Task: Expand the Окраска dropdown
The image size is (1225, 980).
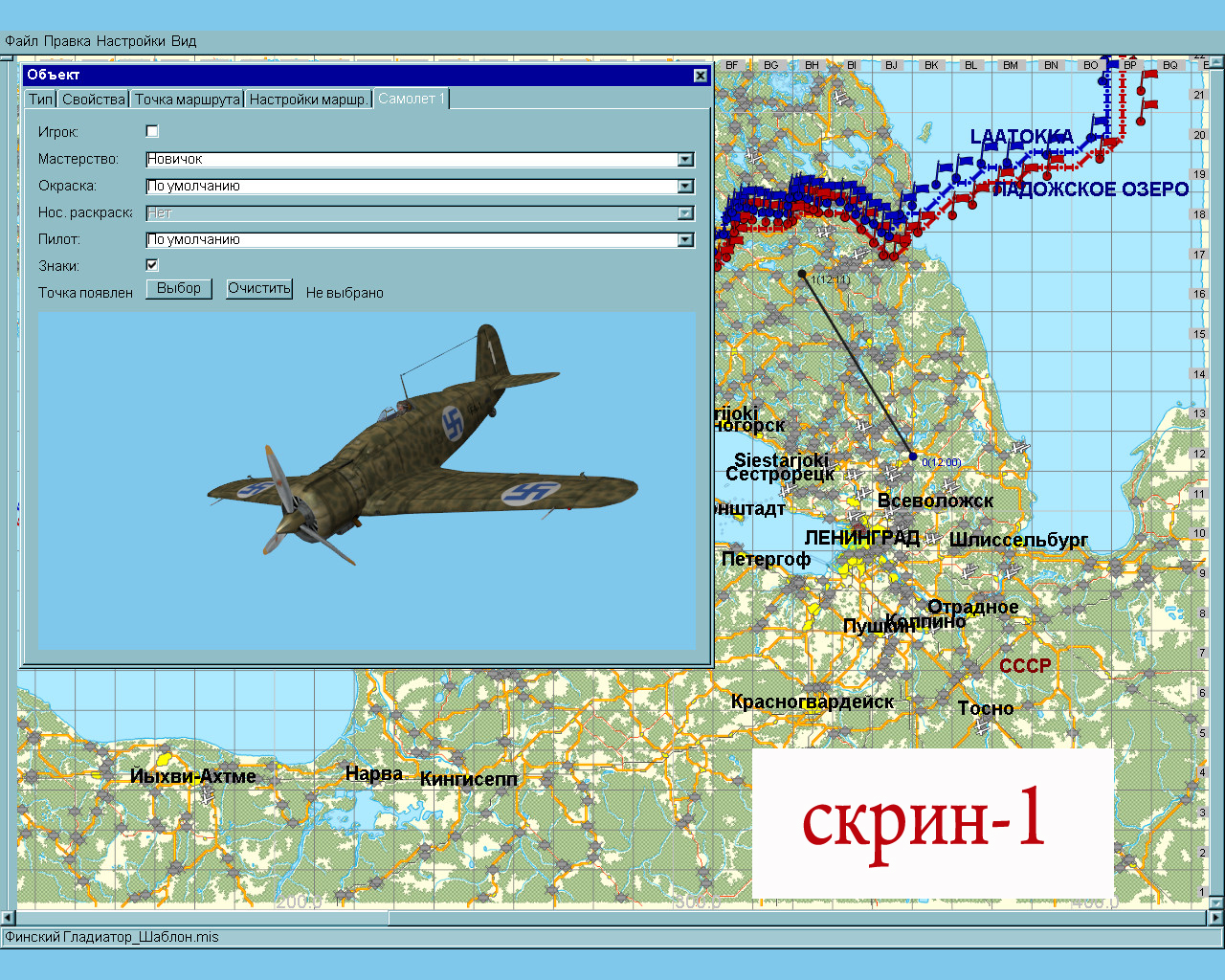Action: 685,187
